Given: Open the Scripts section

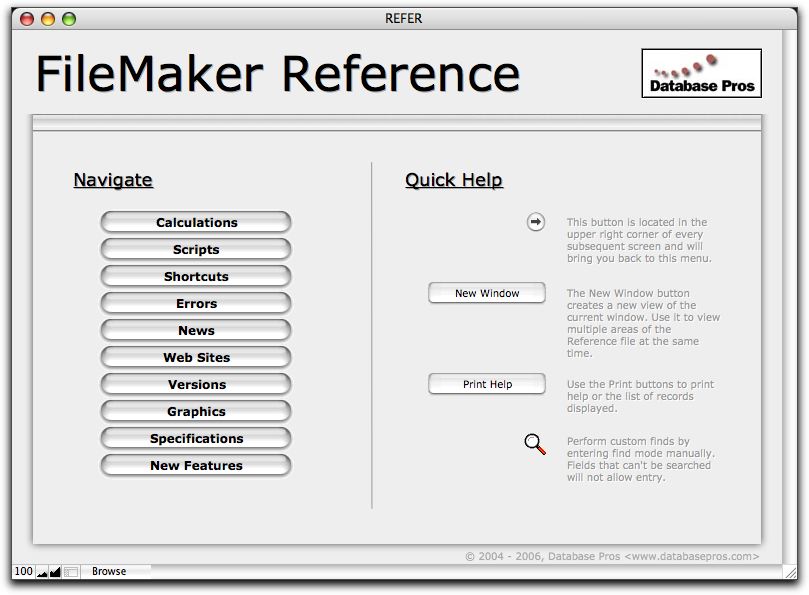Looking at the screenshot, I should (196, 249).
